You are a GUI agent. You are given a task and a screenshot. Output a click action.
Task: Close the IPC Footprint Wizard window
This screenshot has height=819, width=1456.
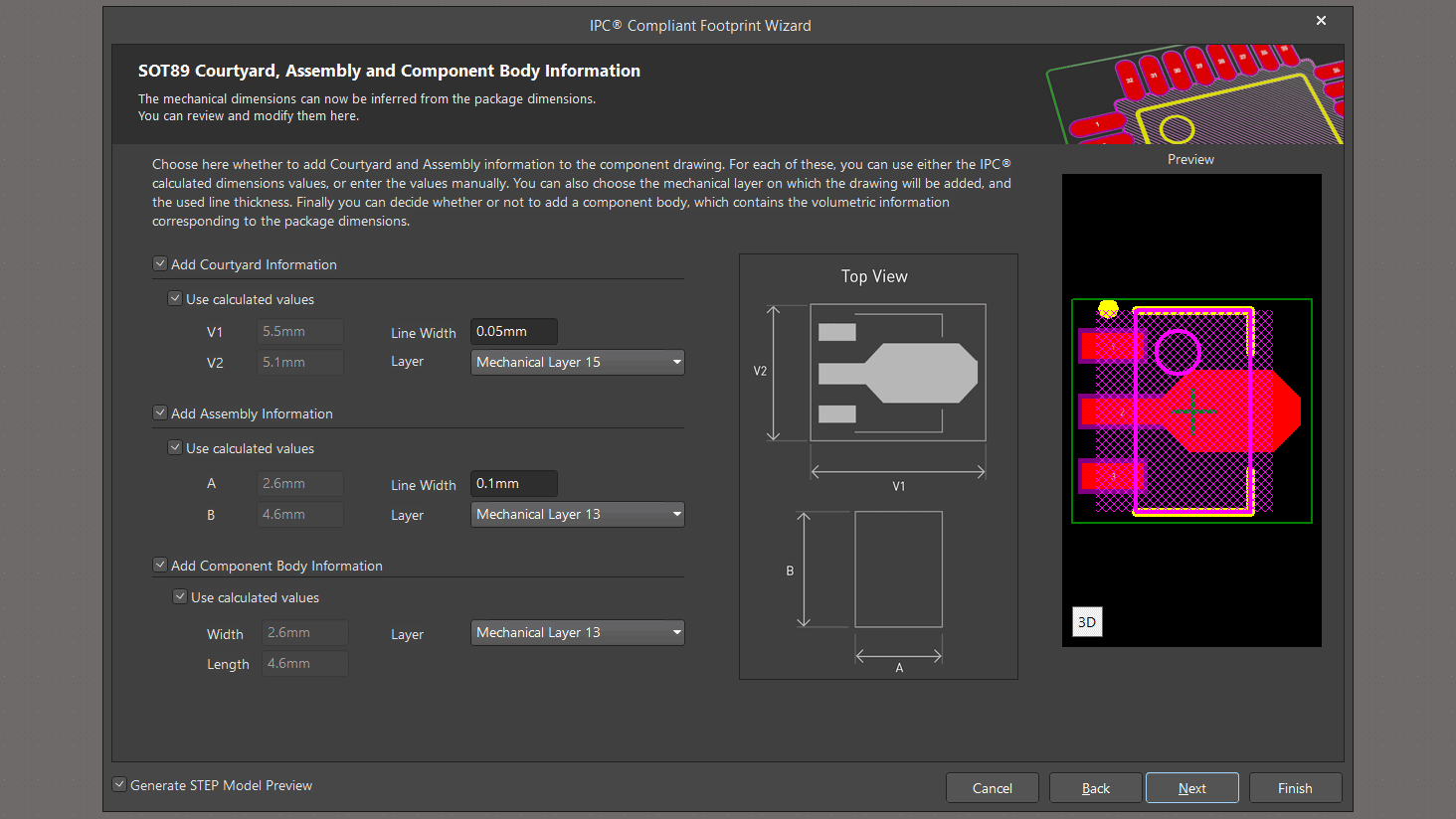1321,21
